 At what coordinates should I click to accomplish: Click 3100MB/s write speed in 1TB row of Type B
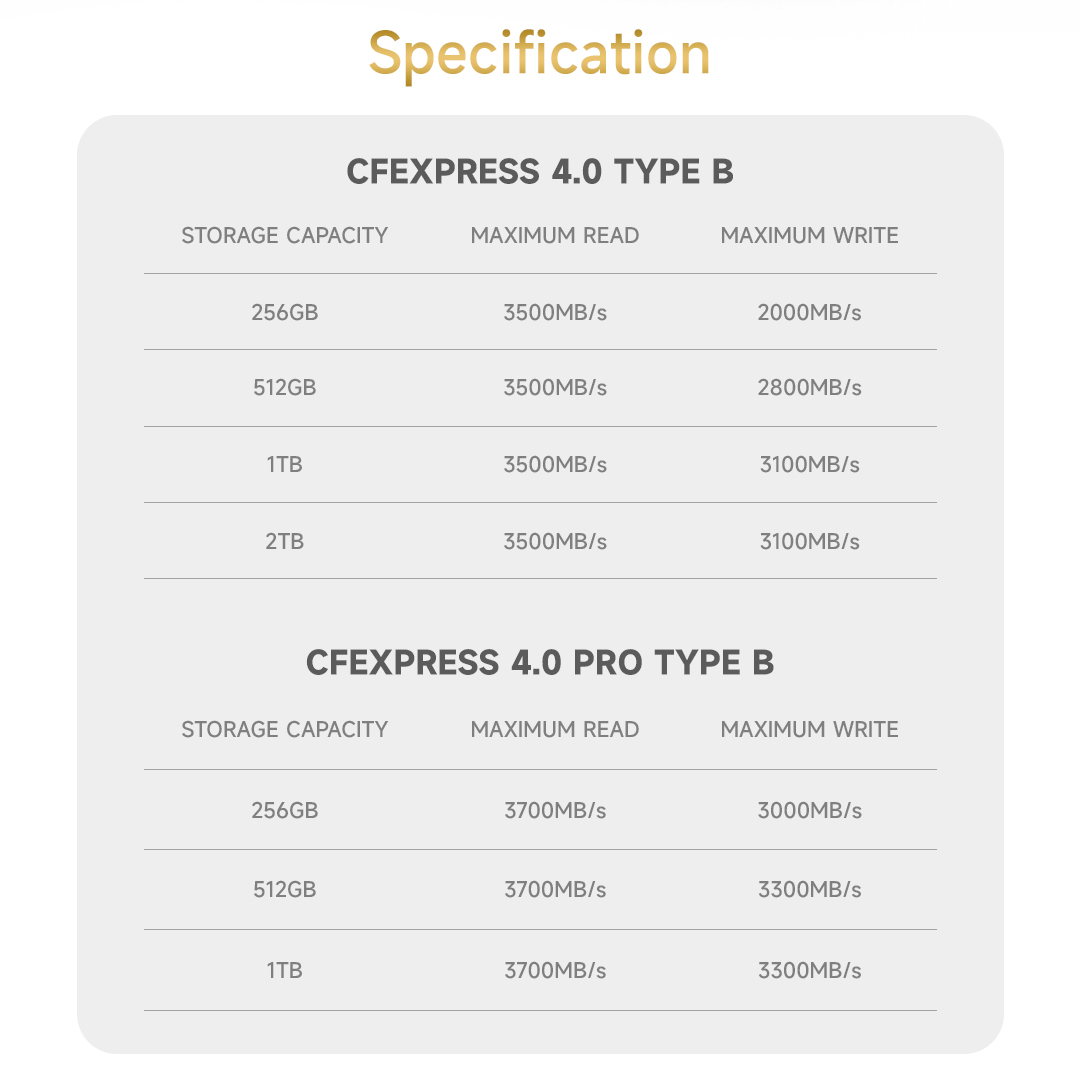click(x=809, y=464)
